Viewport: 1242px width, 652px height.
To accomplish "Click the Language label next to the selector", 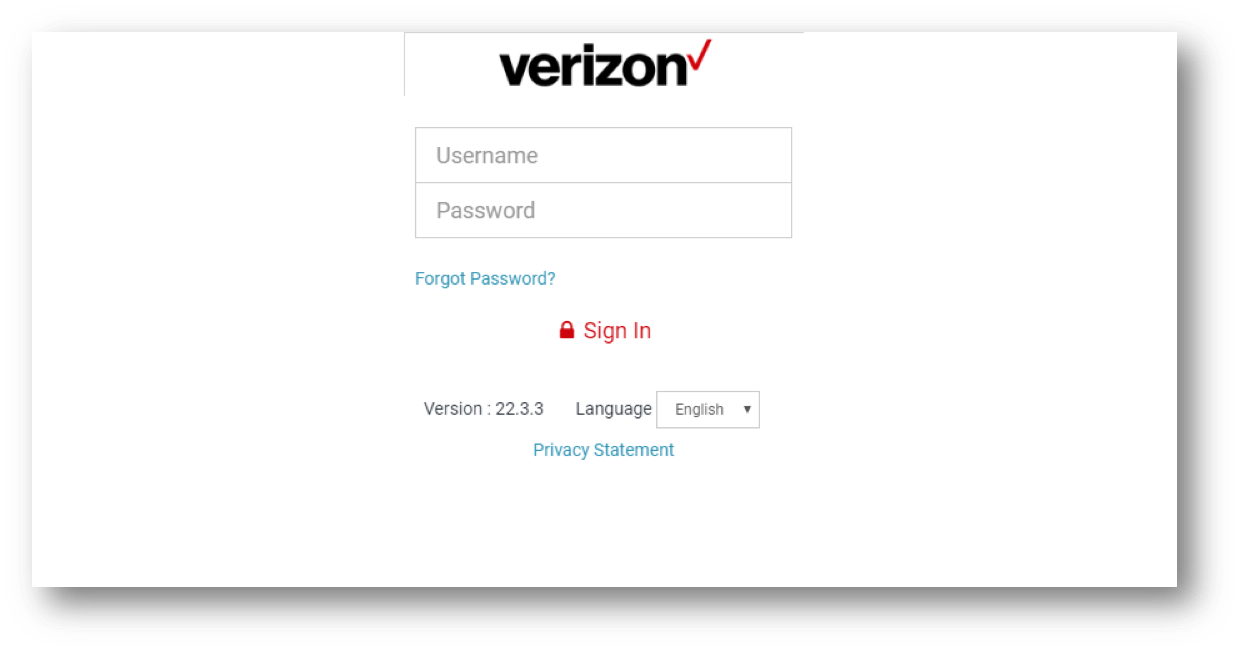I will point(613,409).
